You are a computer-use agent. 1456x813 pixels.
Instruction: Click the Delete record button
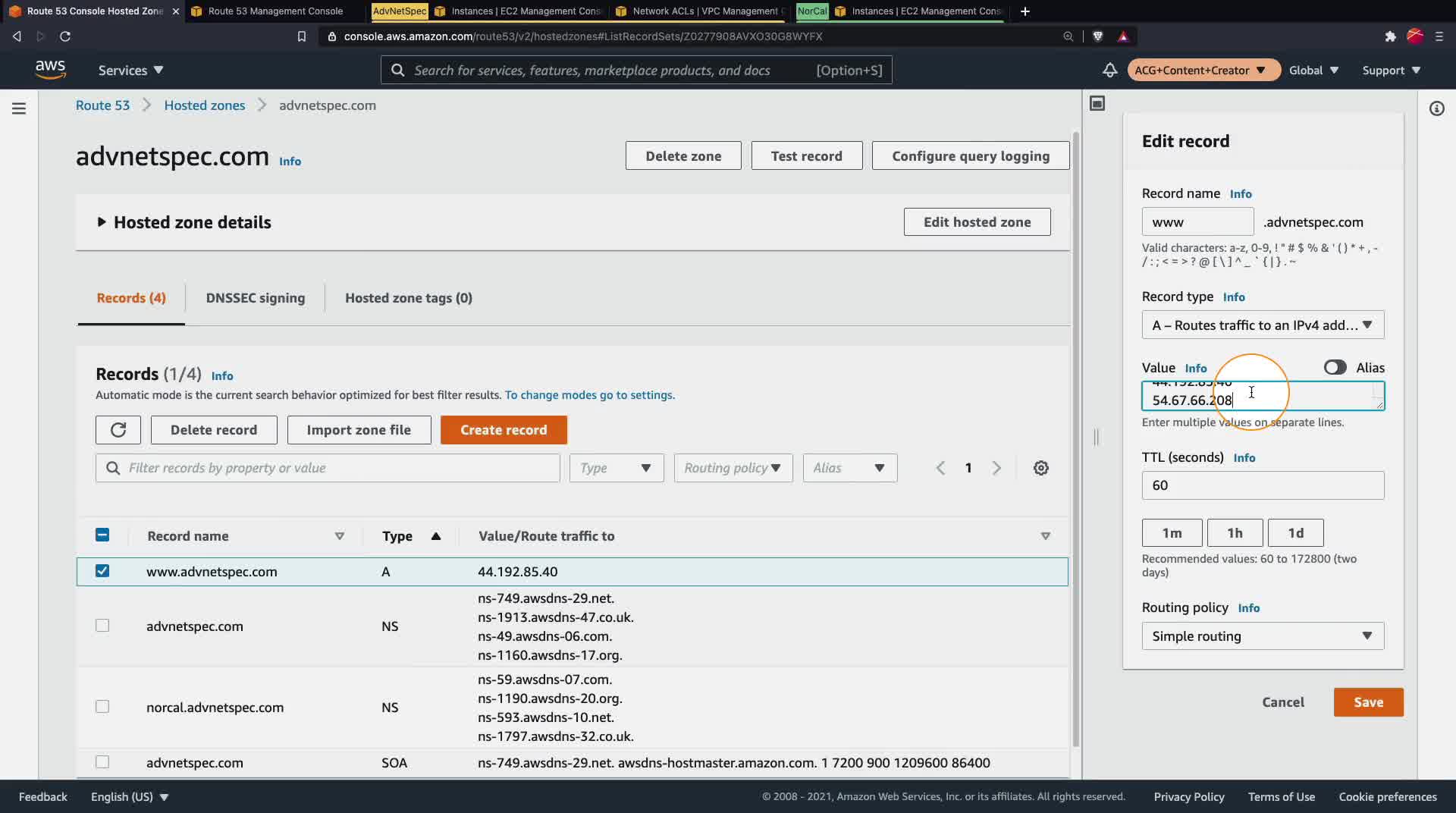pyautogui.click(x=214, y=430)
